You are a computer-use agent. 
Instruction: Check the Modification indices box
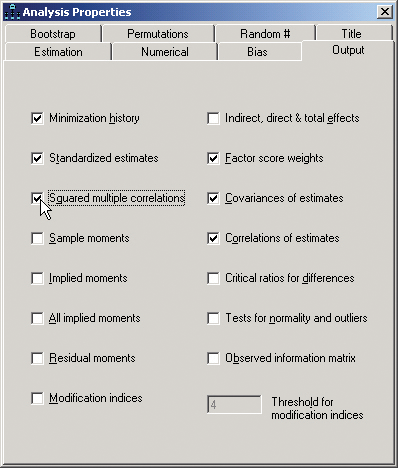[37, 398]
